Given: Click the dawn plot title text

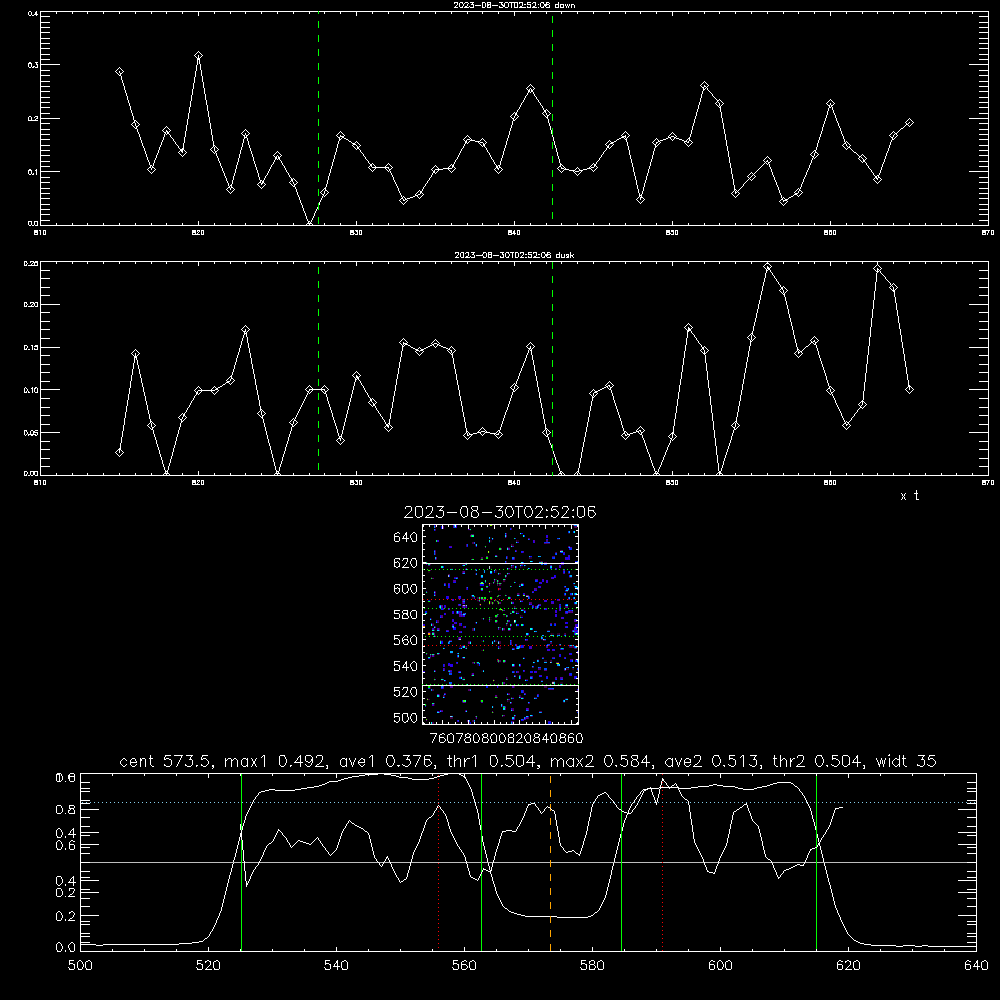Looking at the screenshot, I should pos(514,5).
